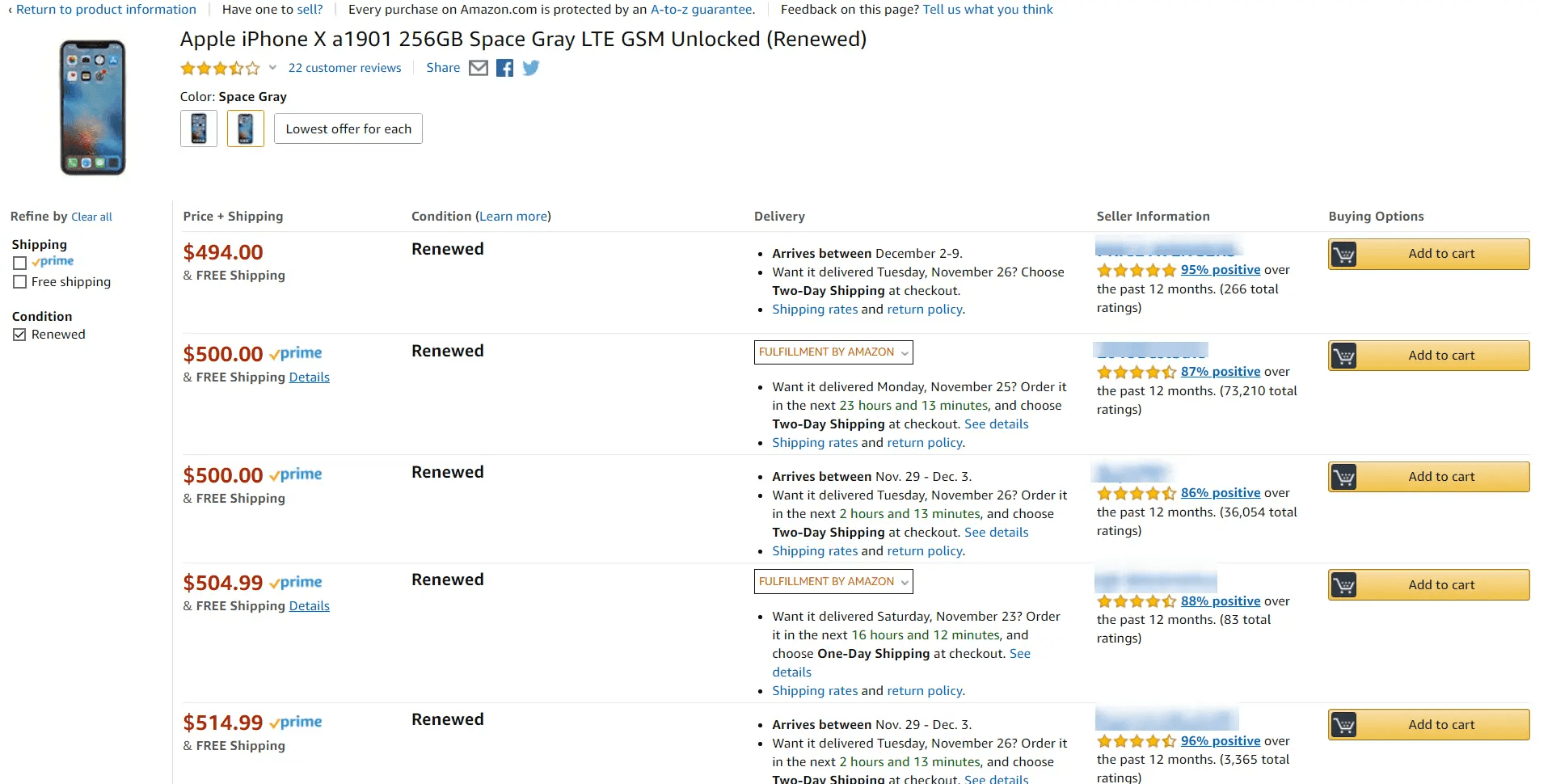Return to product information link
Screen dimensions: 1552x784
[x=106, y=10]
